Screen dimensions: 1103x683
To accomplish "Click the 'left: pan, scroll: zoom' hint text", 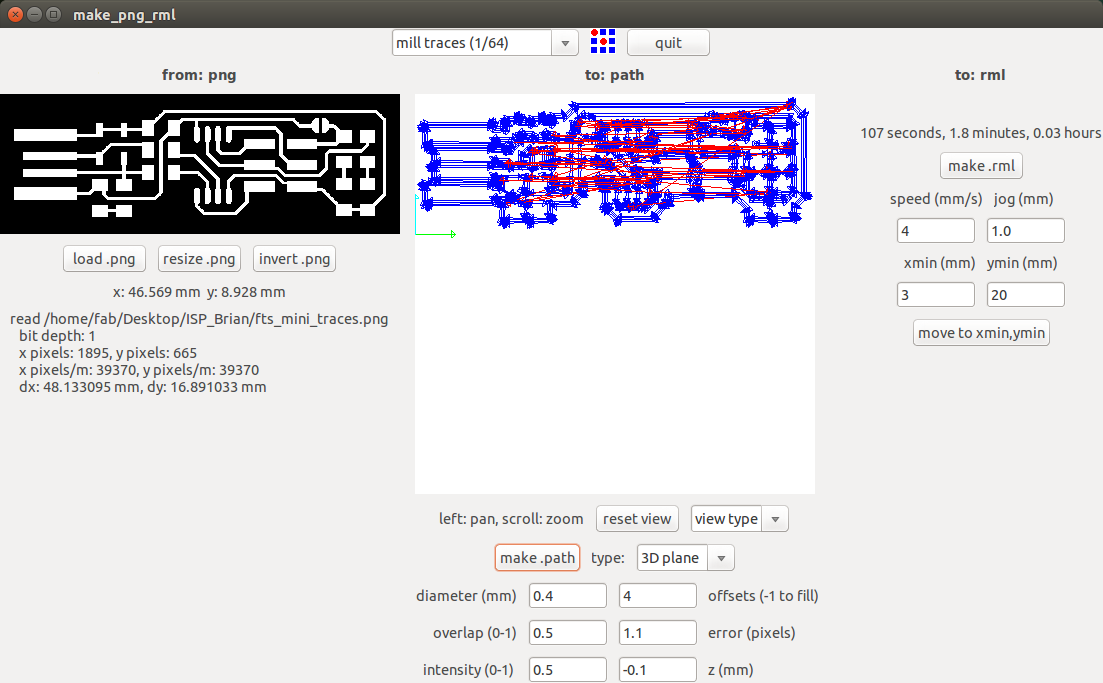I will [x=511, y=519].
